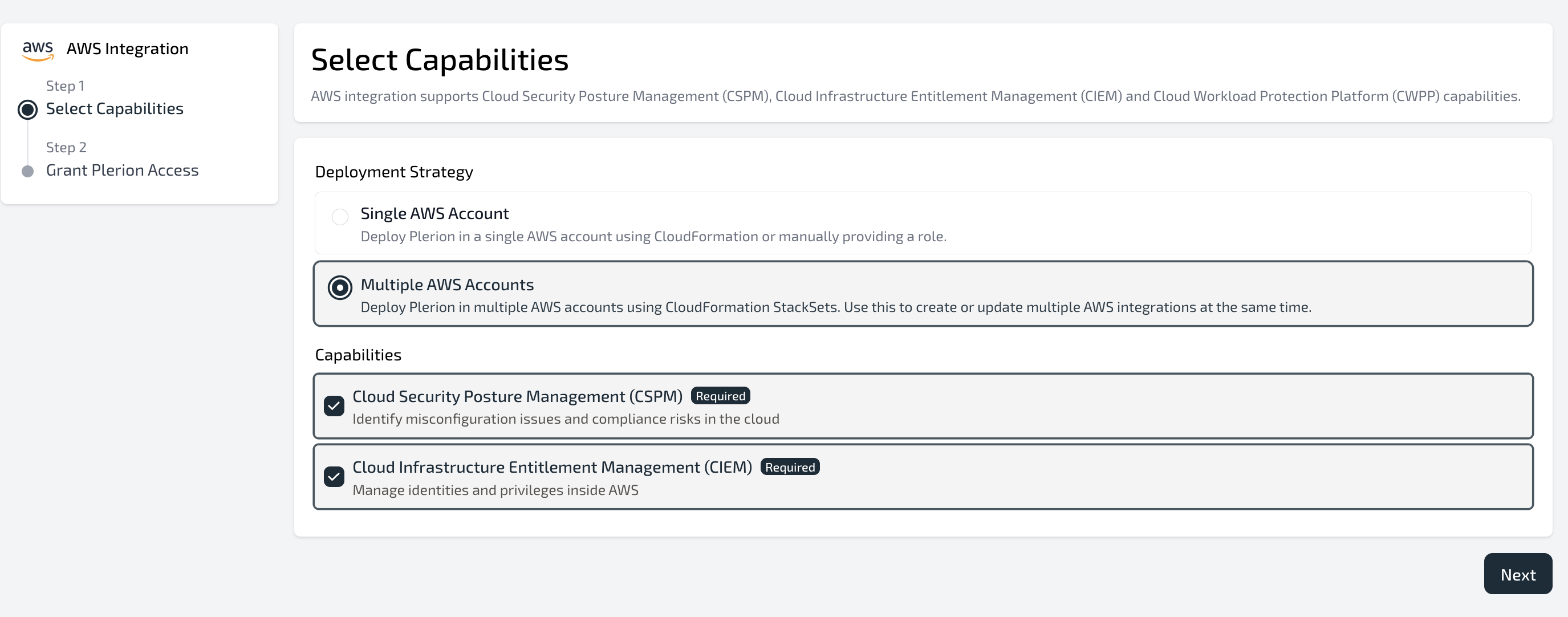
Task: Click the AWS integration supports CSPM intro text
Action: 916,96
